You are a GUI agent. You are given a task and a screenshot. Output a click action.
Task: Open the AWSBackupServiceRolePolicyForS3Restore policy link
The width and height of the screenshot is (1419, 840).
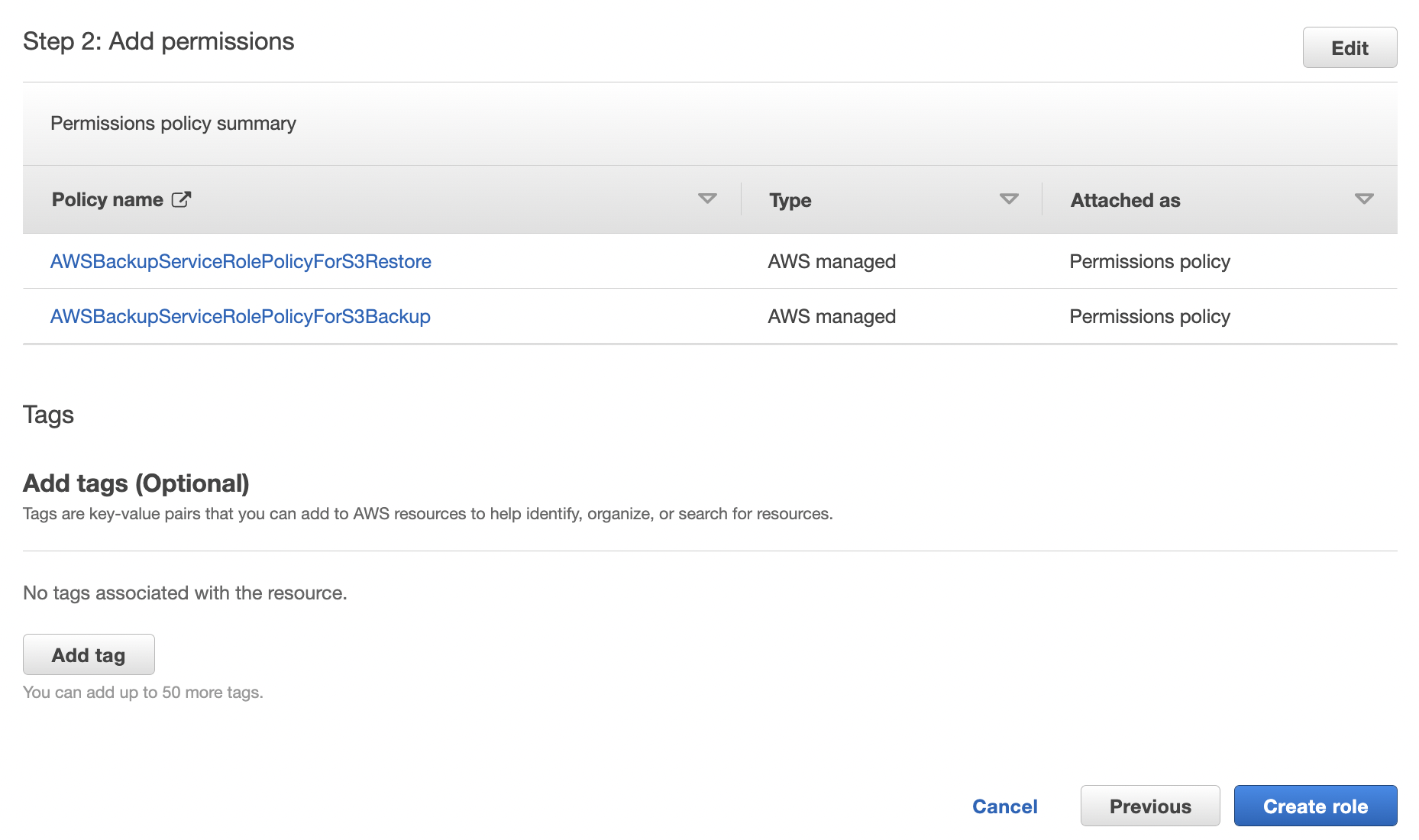pyautogui.click(x=241, y=262)
